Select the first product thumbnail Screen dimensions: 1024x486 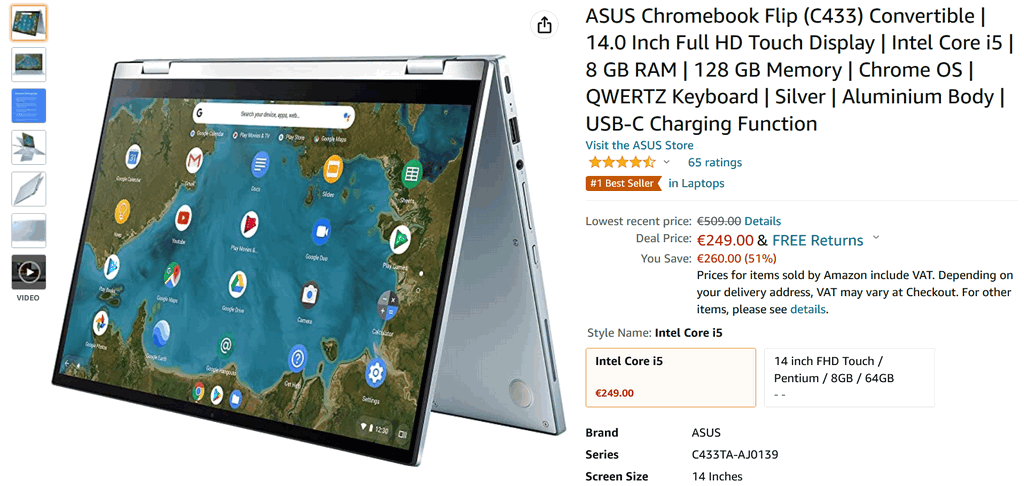tap(29, 23)
